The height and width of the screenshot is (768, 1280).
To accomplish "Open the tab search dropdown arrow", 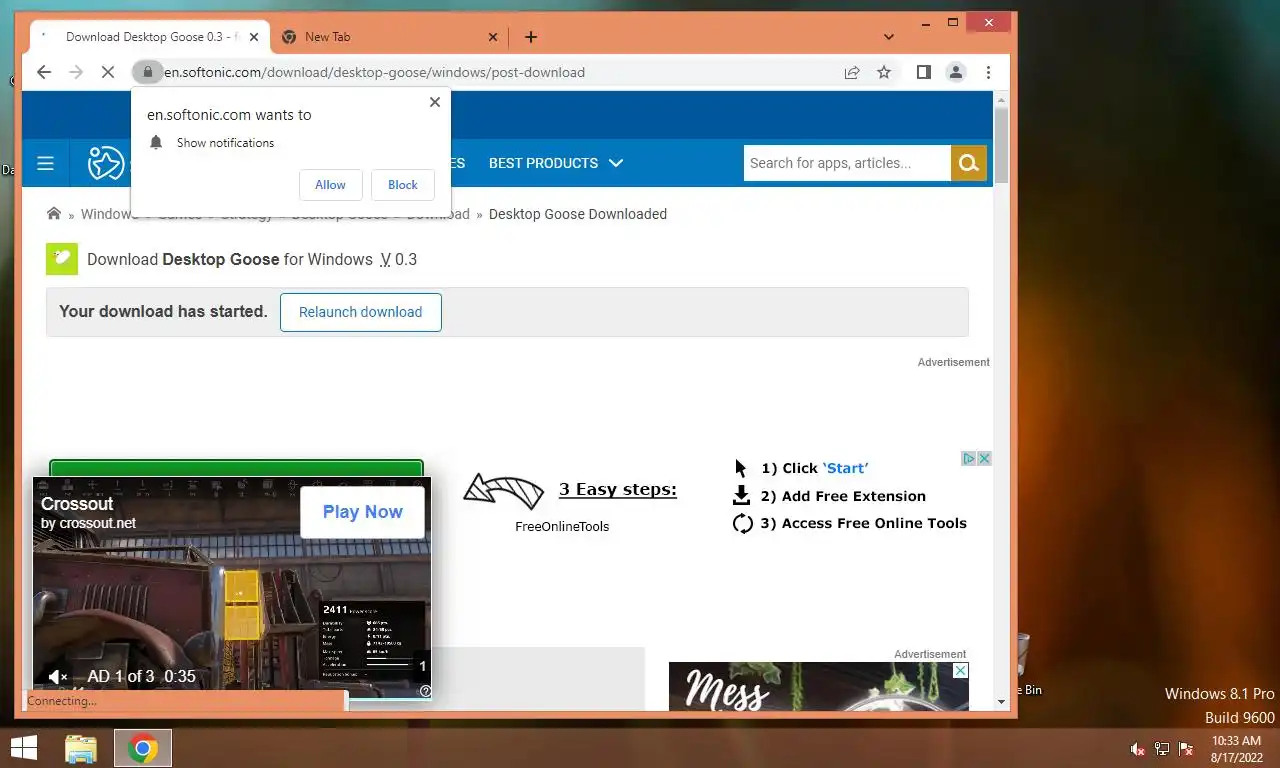I will (889, 37).
